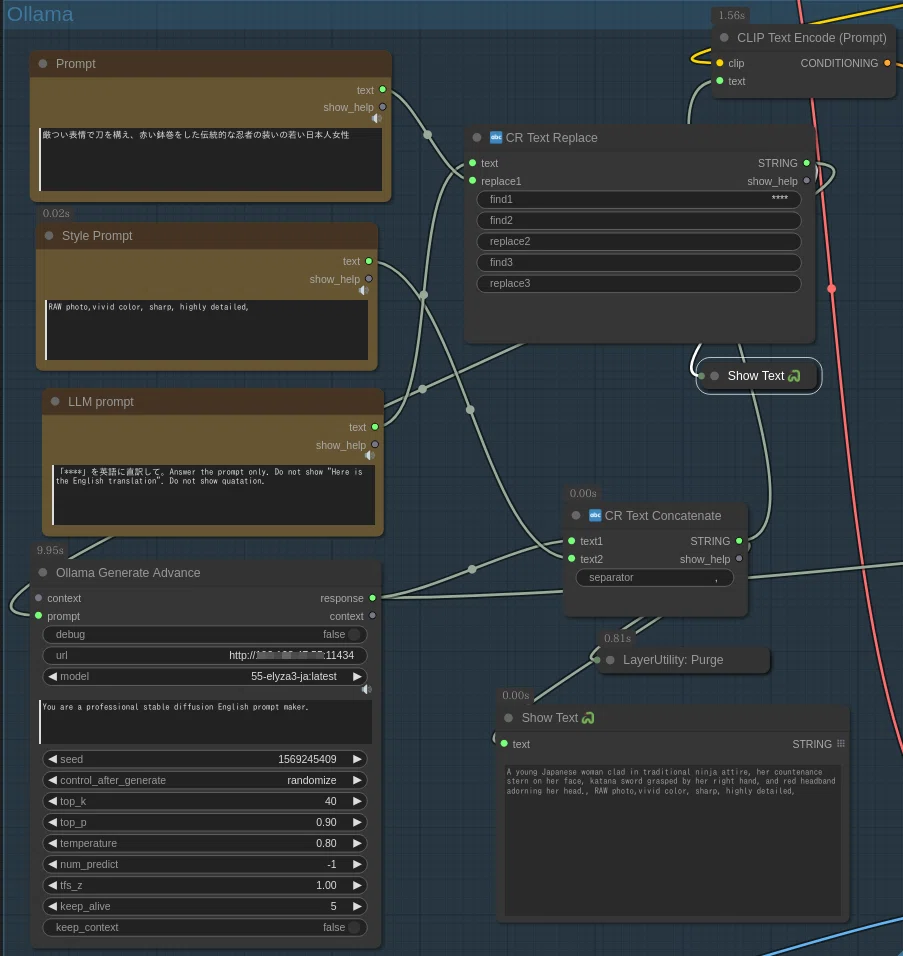Select the collapsed Show Text node
This screenshot has height=956, width=903.
tap(759, 376)
